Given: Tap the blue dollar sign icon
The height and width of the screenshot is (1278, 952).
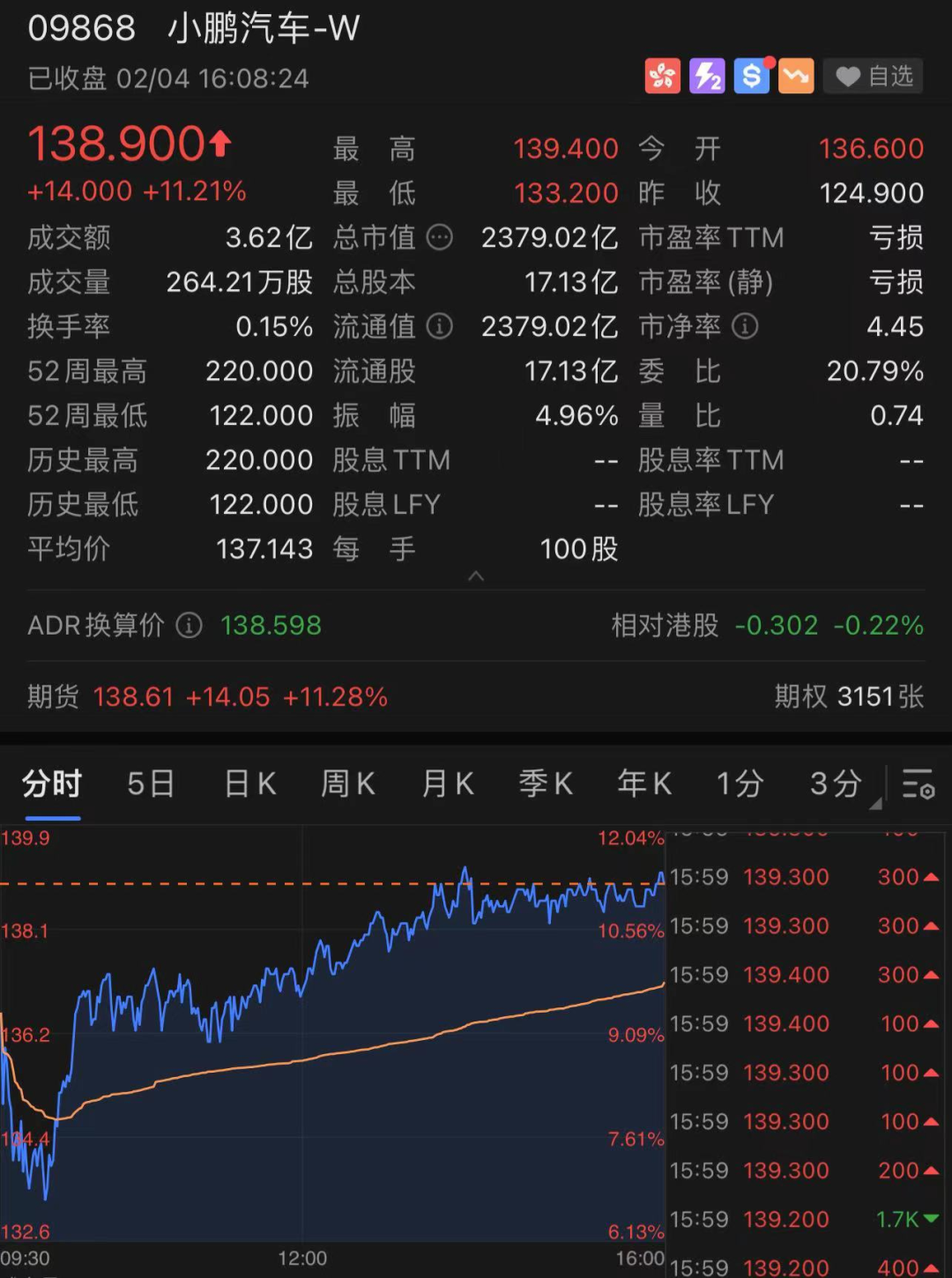Looking at the screenshot, I should (x=752, y=76).
